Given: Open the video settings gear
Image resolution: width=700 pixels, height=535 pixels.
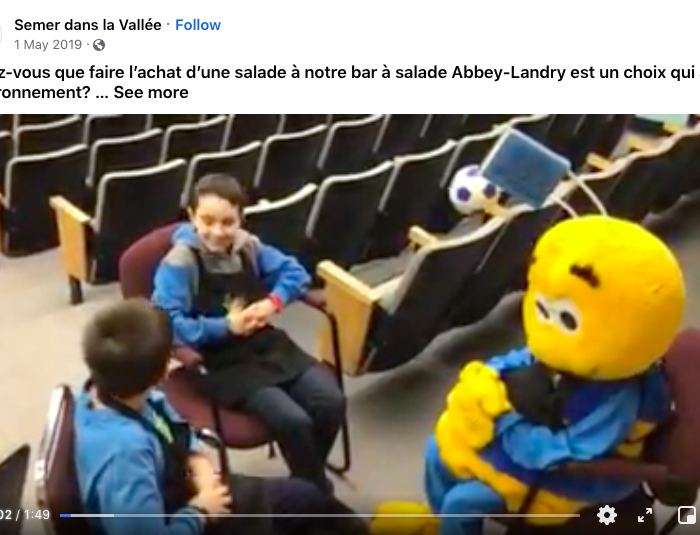Looking at the screenshot, I should (607, 515).
